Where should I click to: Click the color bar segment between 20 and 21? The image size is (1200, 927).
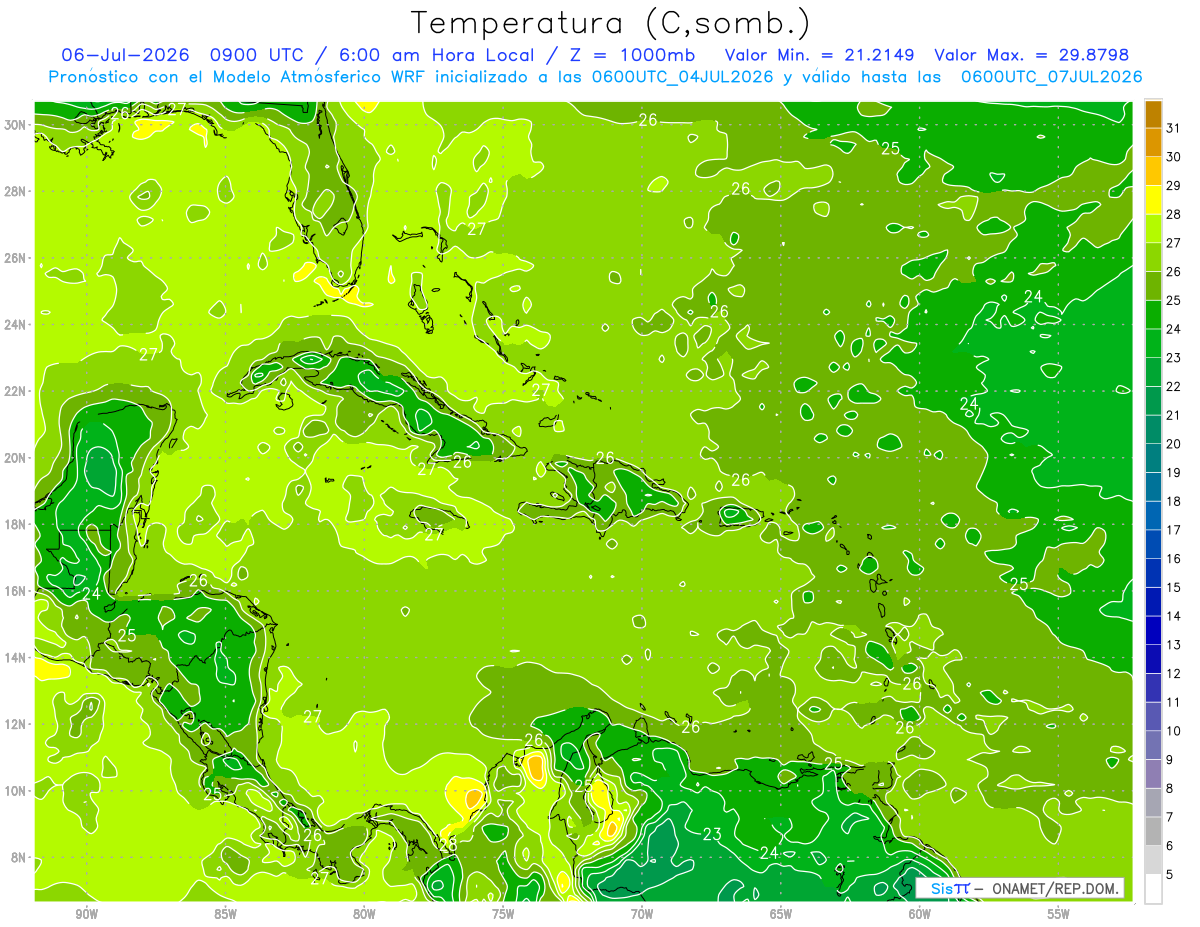point(1153,430)
